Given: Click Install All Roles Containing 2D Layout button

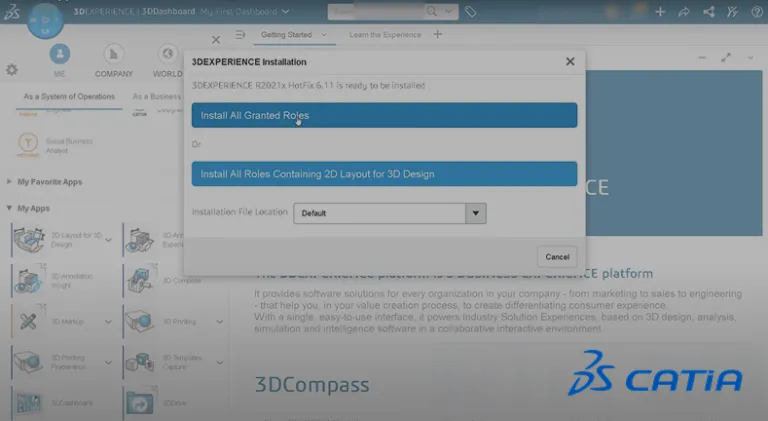Looking at the screenshot, I should (x=384, y=174).
